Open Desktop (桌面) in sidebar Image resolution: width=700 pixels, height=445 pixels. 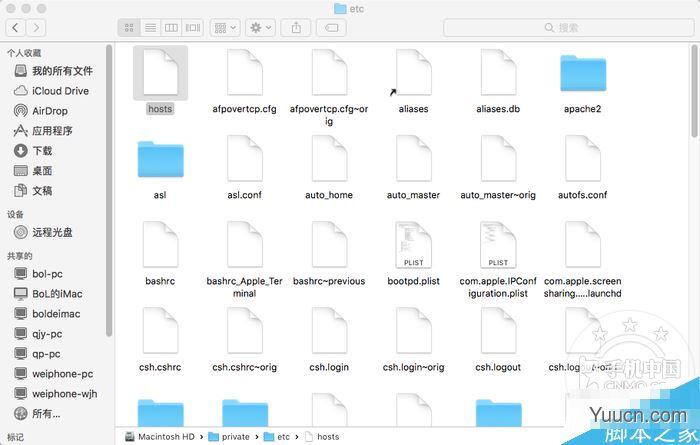33,171
